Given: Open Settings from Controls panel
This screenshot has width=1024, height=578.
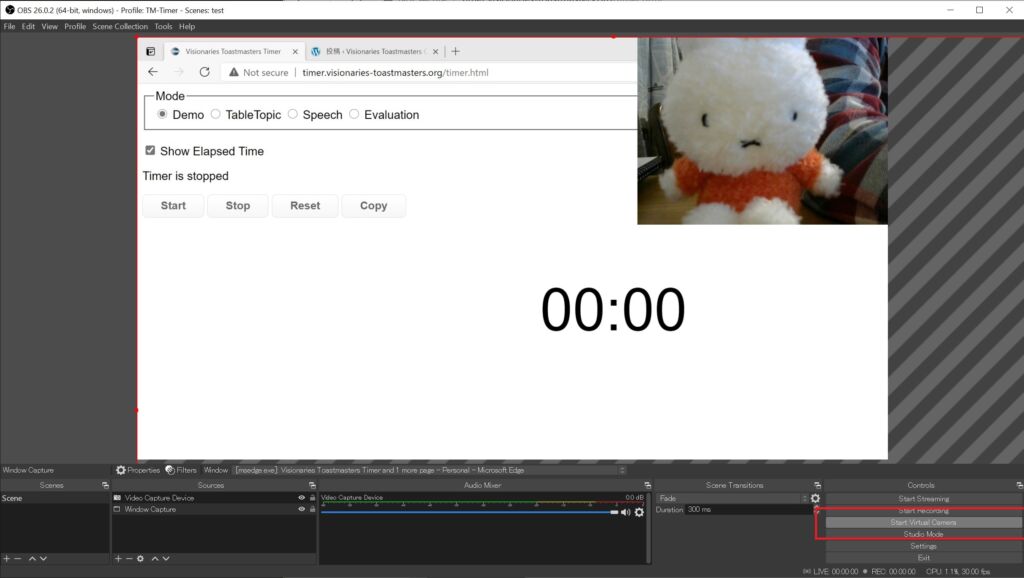Looking at the screenshot, I should [x=923, y=546].
